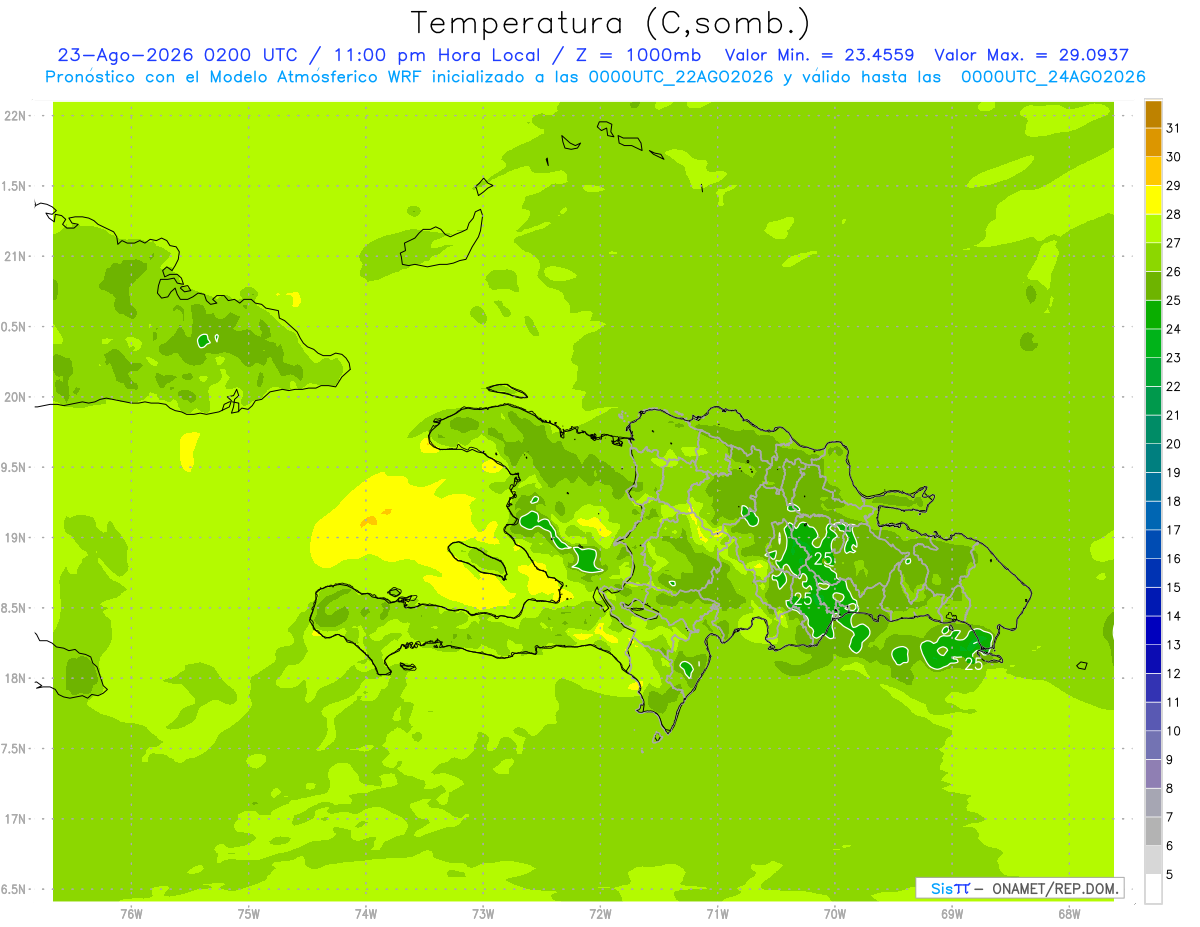The height and width of the screenshot is (927, 1200).
Task: Pick the color swatch between 30 and 31
Action: [1153, 142]
